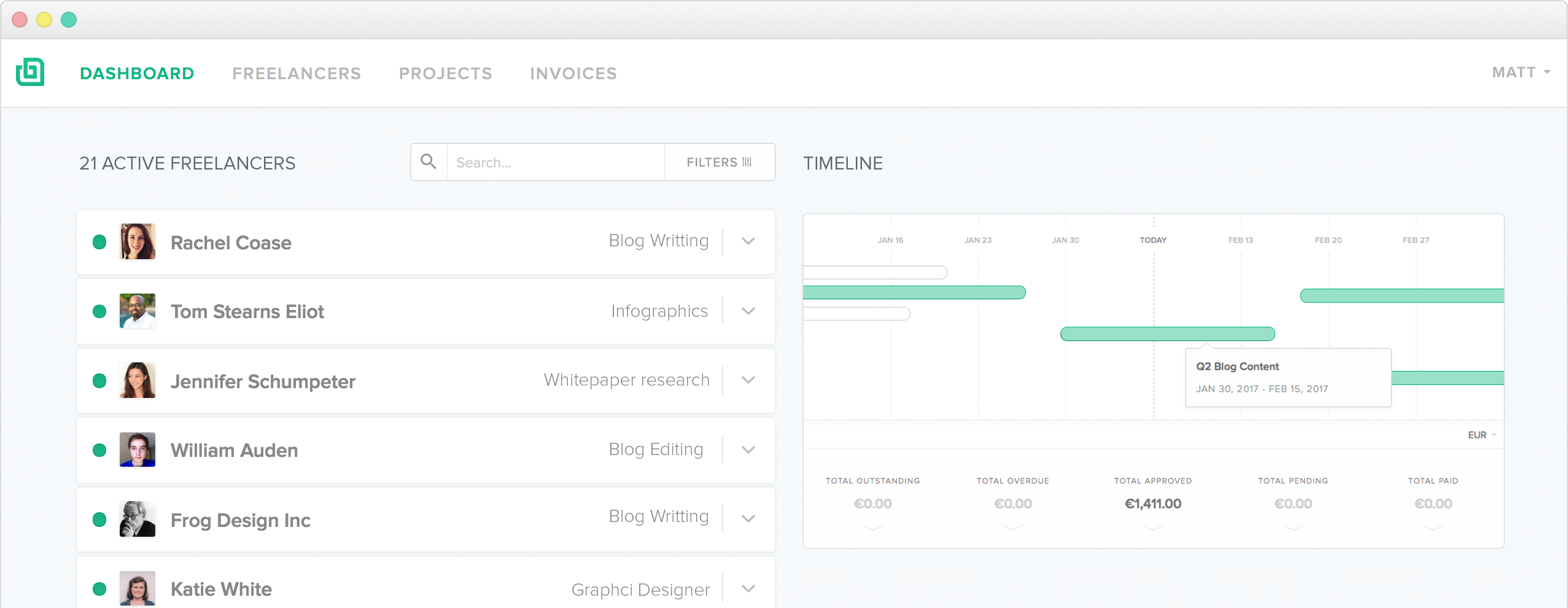Click William Auden's avatar image
This screenshot has width=1568, height=608.
coord(138,450)
